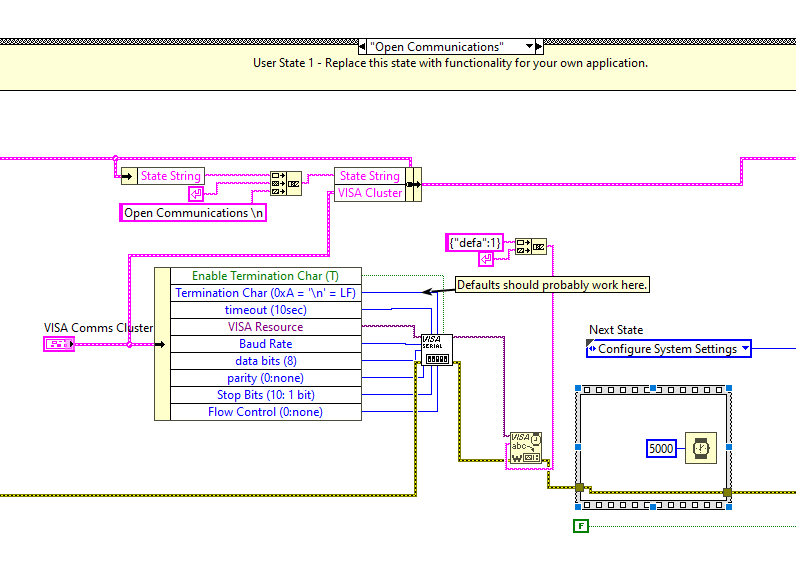Click Concatenate Strings node near State String
Screen dimensions: 796x578
coord(286,183)
